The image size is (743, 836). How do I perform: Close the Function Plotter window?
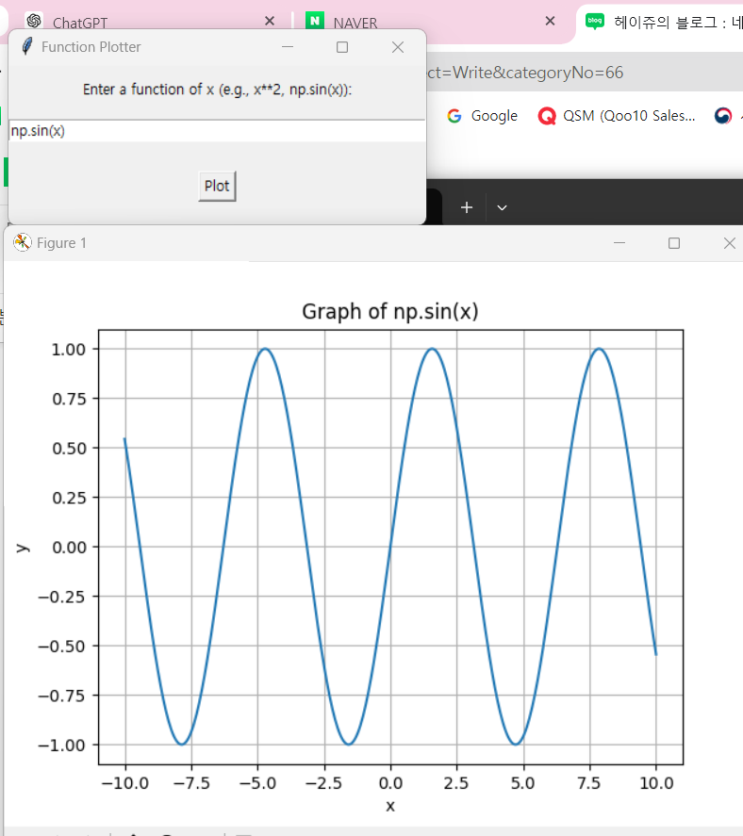pyautogui.click(x=397, y=47)
